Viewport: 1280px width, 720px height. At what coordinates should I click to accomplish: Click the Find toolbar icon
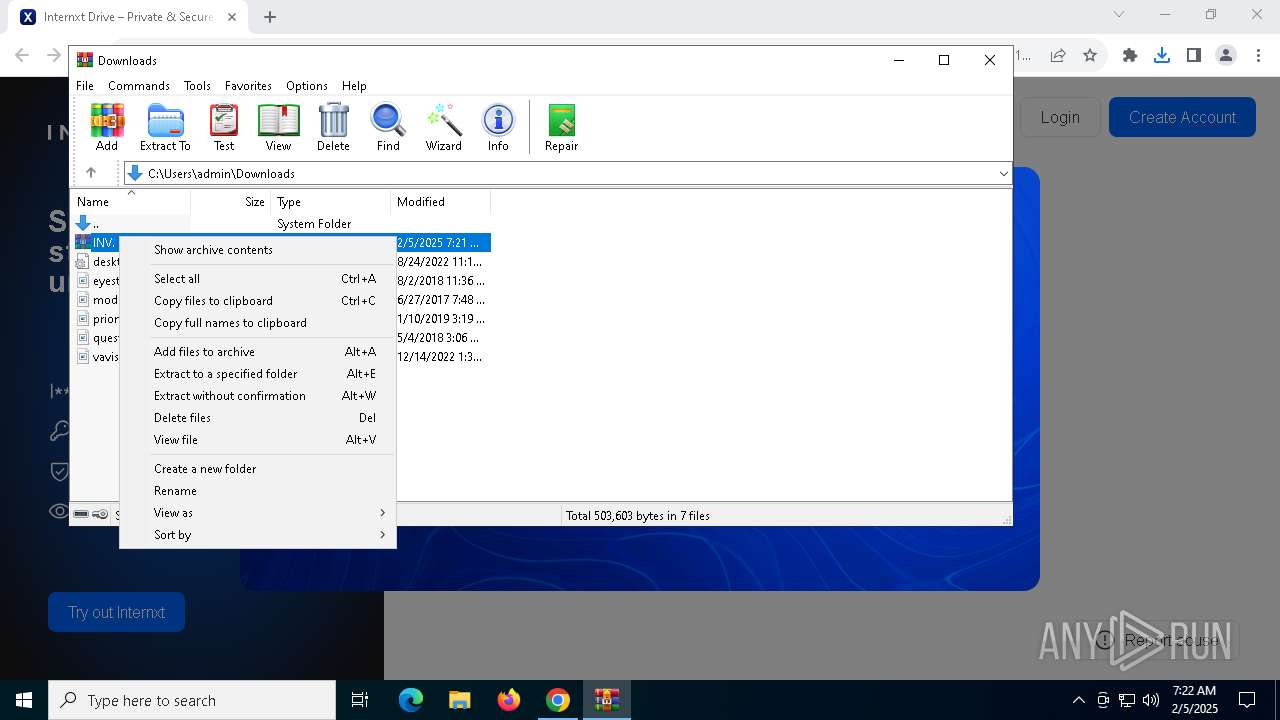click(388, 128)
